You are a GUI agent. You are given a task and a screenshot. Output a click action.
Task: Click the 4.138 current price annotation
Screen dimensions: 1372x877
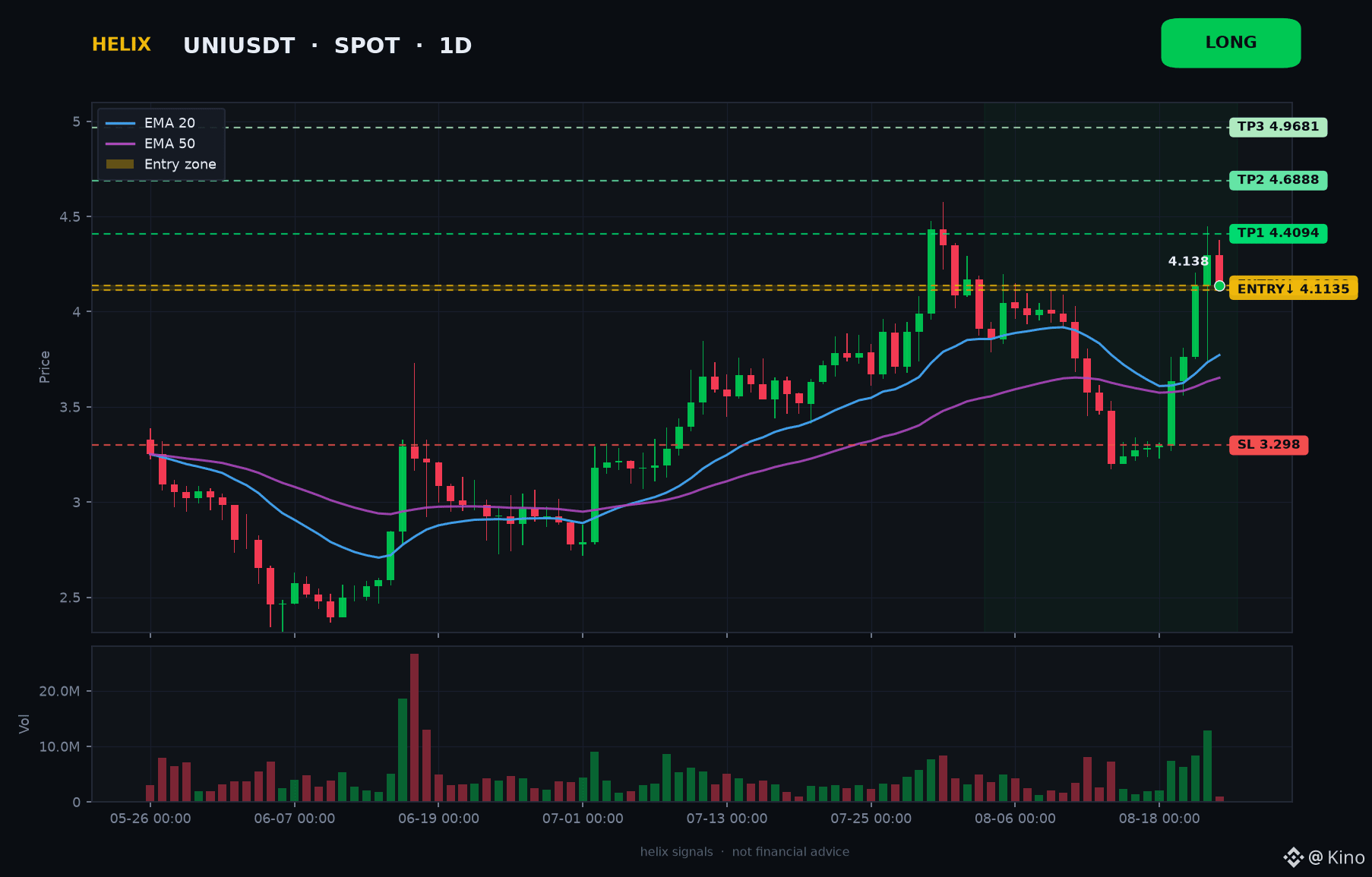coord(1188,261)
